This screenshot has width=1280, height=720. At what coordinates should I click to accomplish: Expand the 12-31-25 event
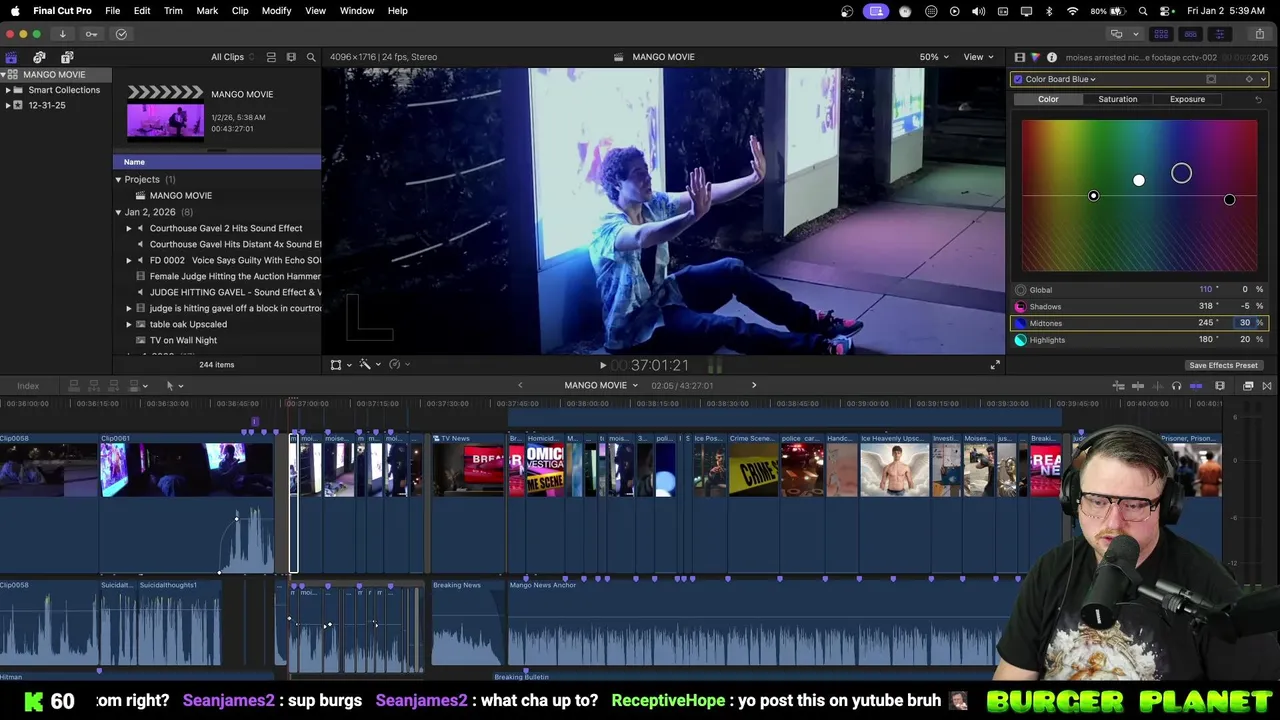pos(8,105)
